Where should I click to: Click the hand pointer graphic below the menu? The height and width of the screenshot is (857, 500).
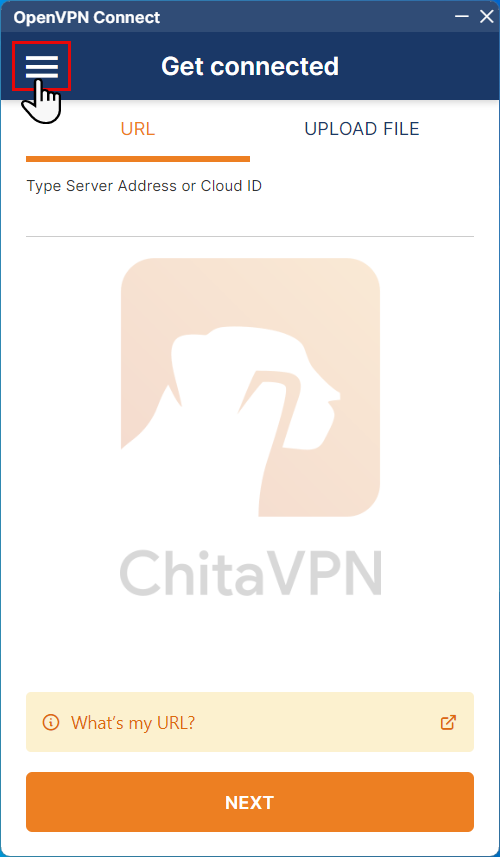(42, 101)
